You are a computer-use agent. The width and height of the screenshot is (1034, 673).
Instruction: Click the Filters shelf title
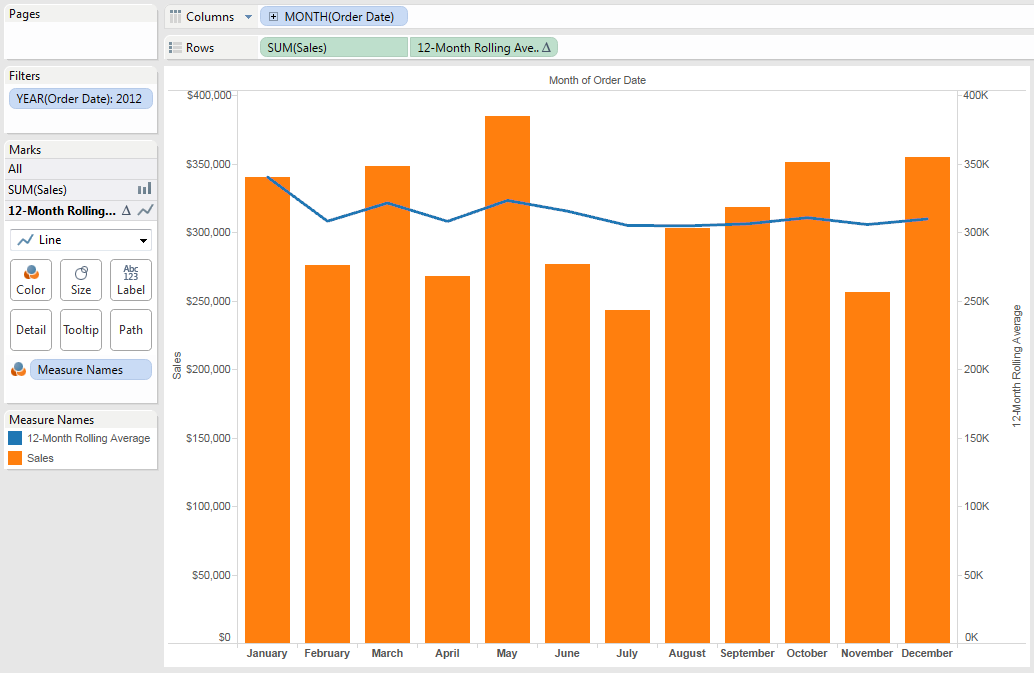[x=24, y=76]
